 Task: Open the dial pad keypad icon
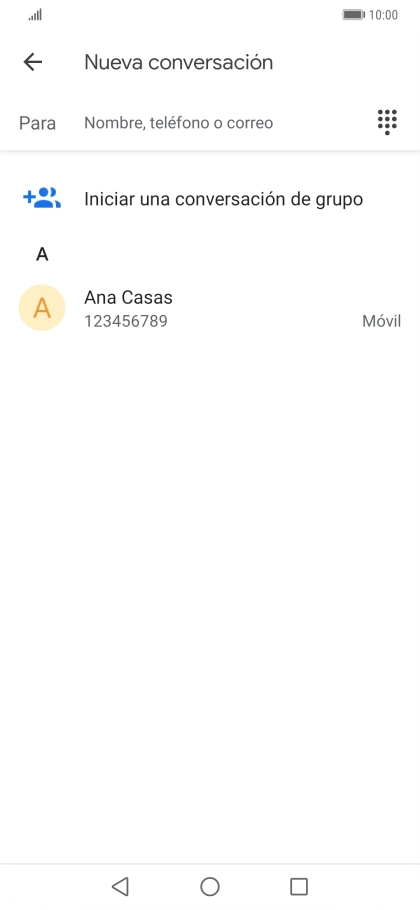tap(387, 122)
